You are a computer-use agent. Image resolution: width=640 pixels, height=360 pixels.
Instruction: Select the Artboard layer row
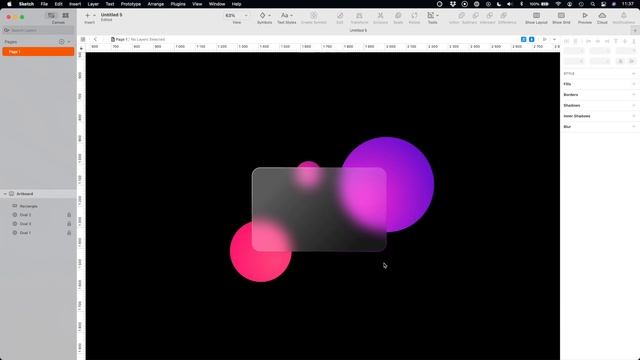coord(38,194)
